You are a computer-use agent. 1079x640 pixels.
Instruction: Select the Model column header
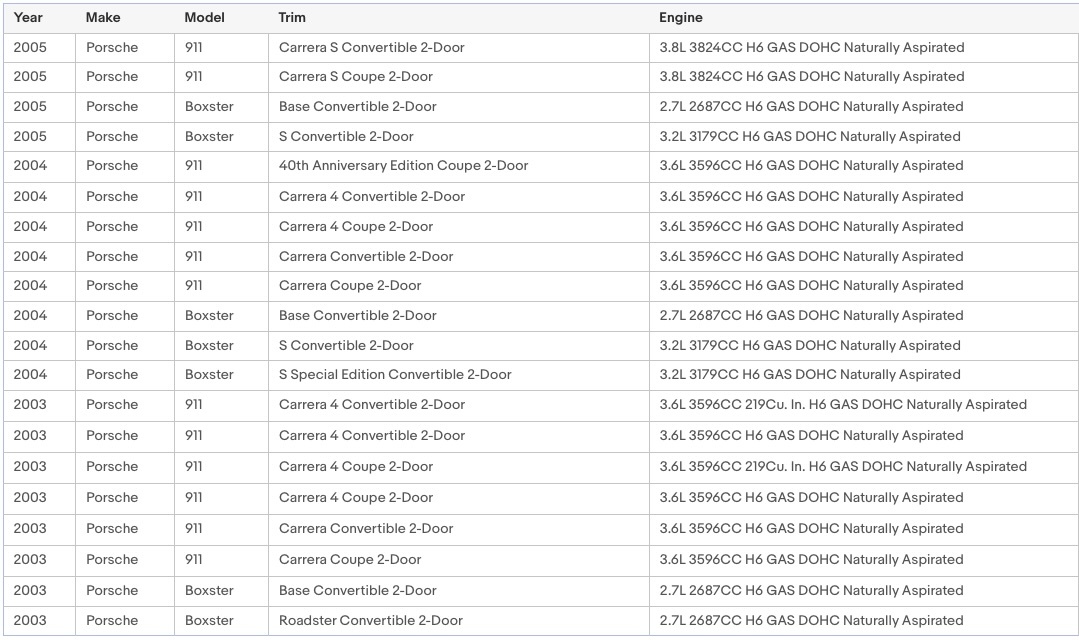click(x=205, y=17)
